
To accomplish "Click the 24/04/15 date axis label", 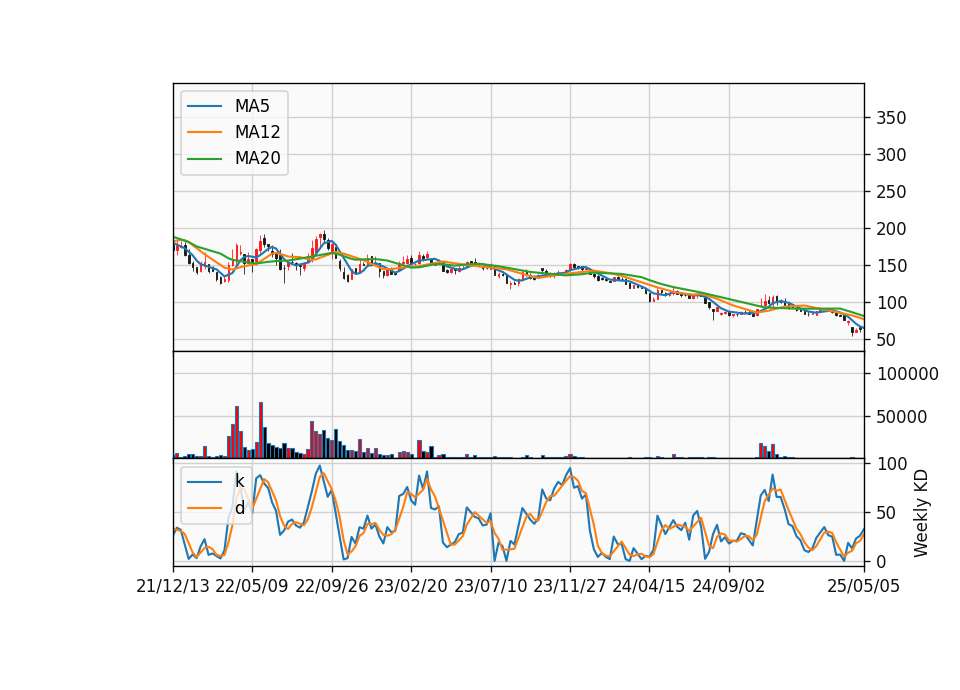I will point(648,586).
